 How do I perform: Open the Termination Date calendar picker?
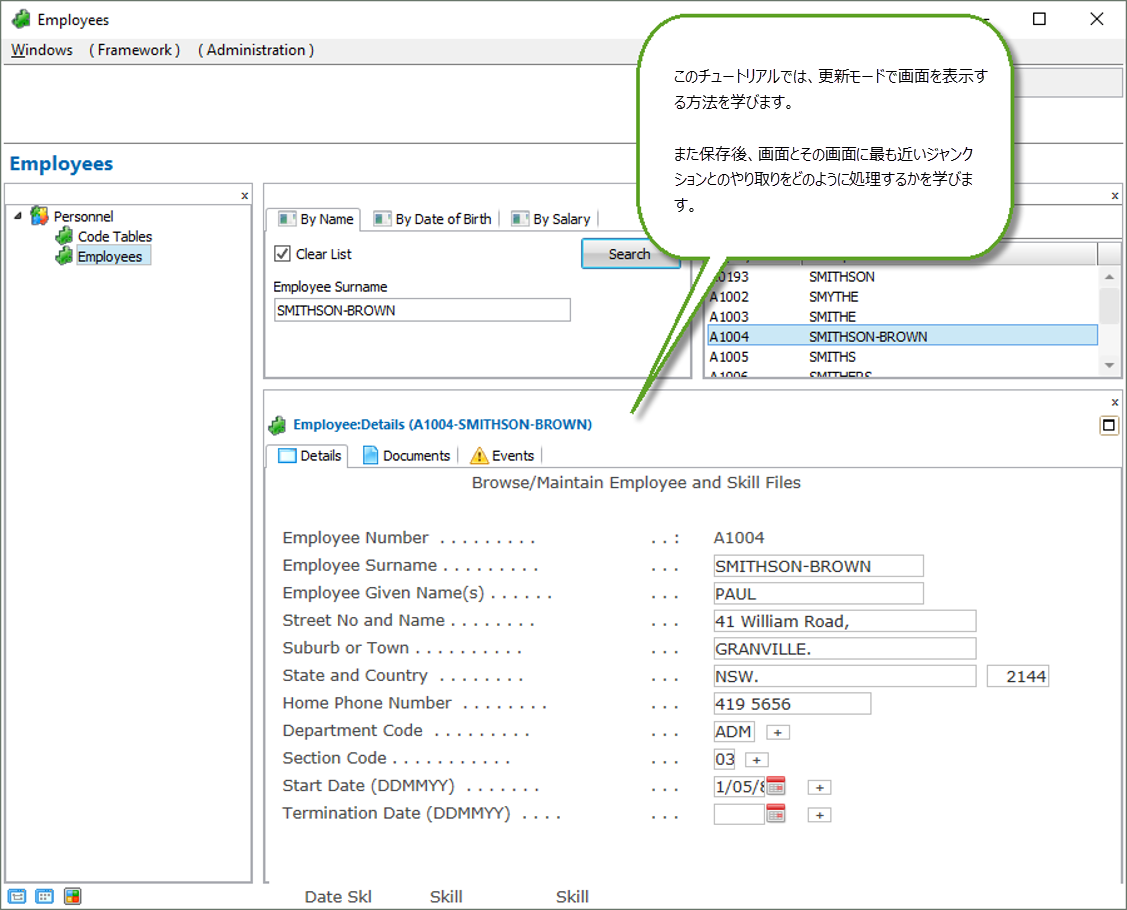(776, 814)
